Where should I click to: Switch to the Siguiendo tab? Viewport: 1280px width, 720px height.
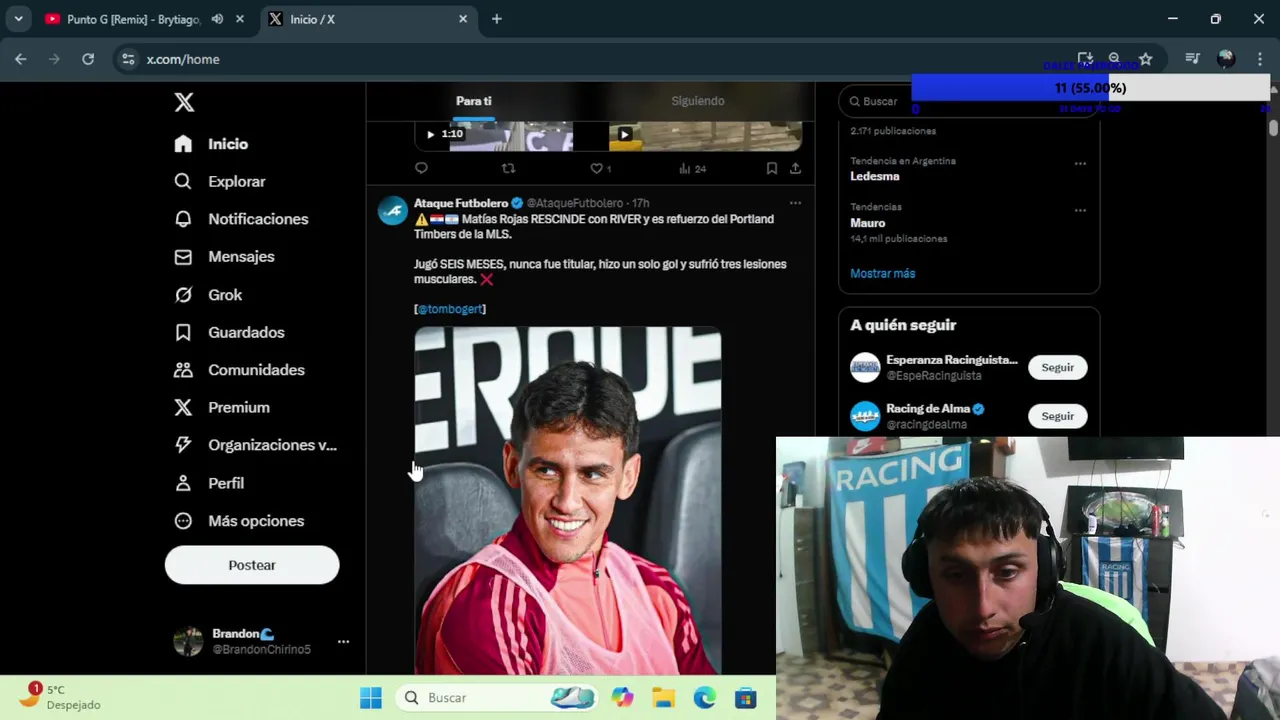(x=698, y=101)
